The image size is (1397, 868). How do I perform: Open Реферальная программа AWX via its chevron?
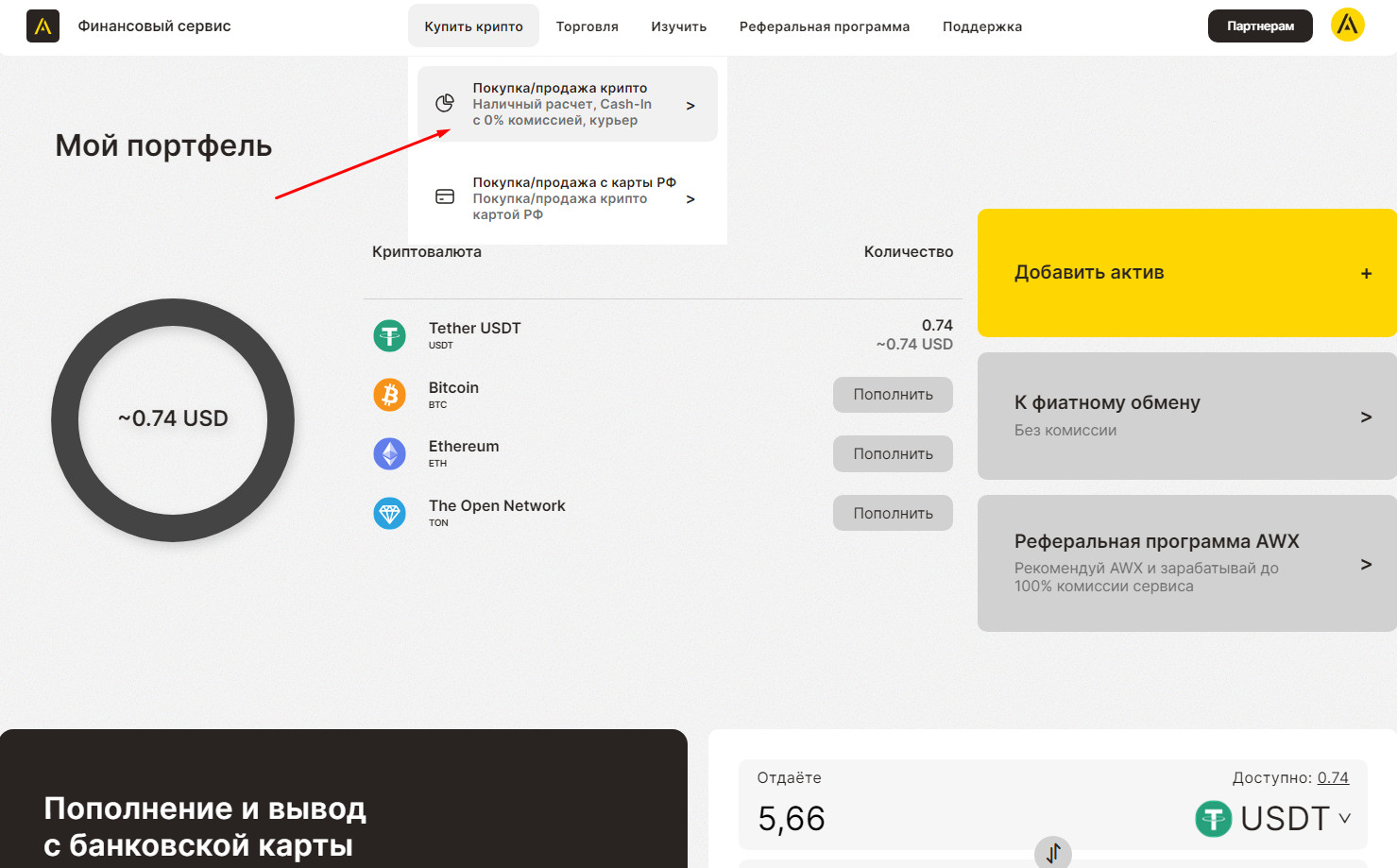[x=1366, y=564]
